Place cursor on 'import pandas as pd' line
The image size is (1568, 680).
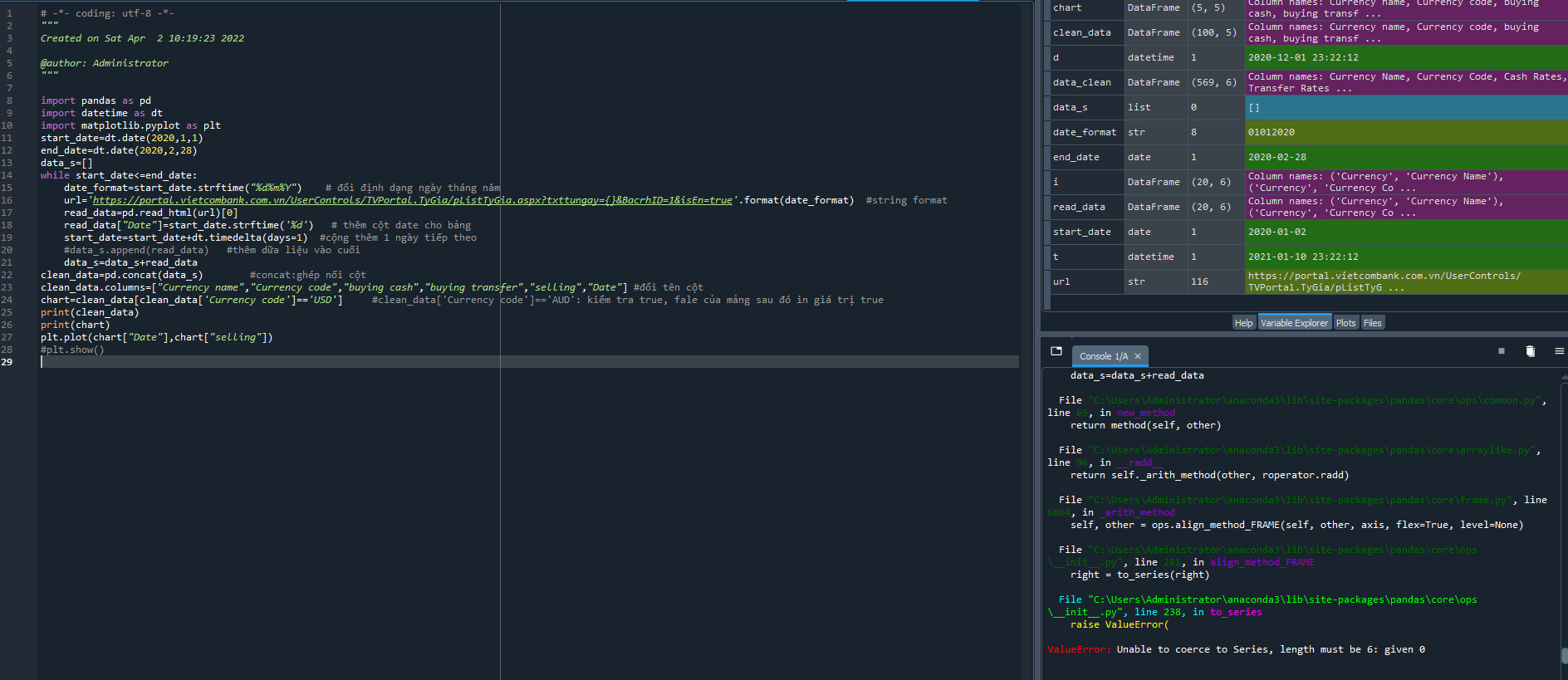point(96,100)
